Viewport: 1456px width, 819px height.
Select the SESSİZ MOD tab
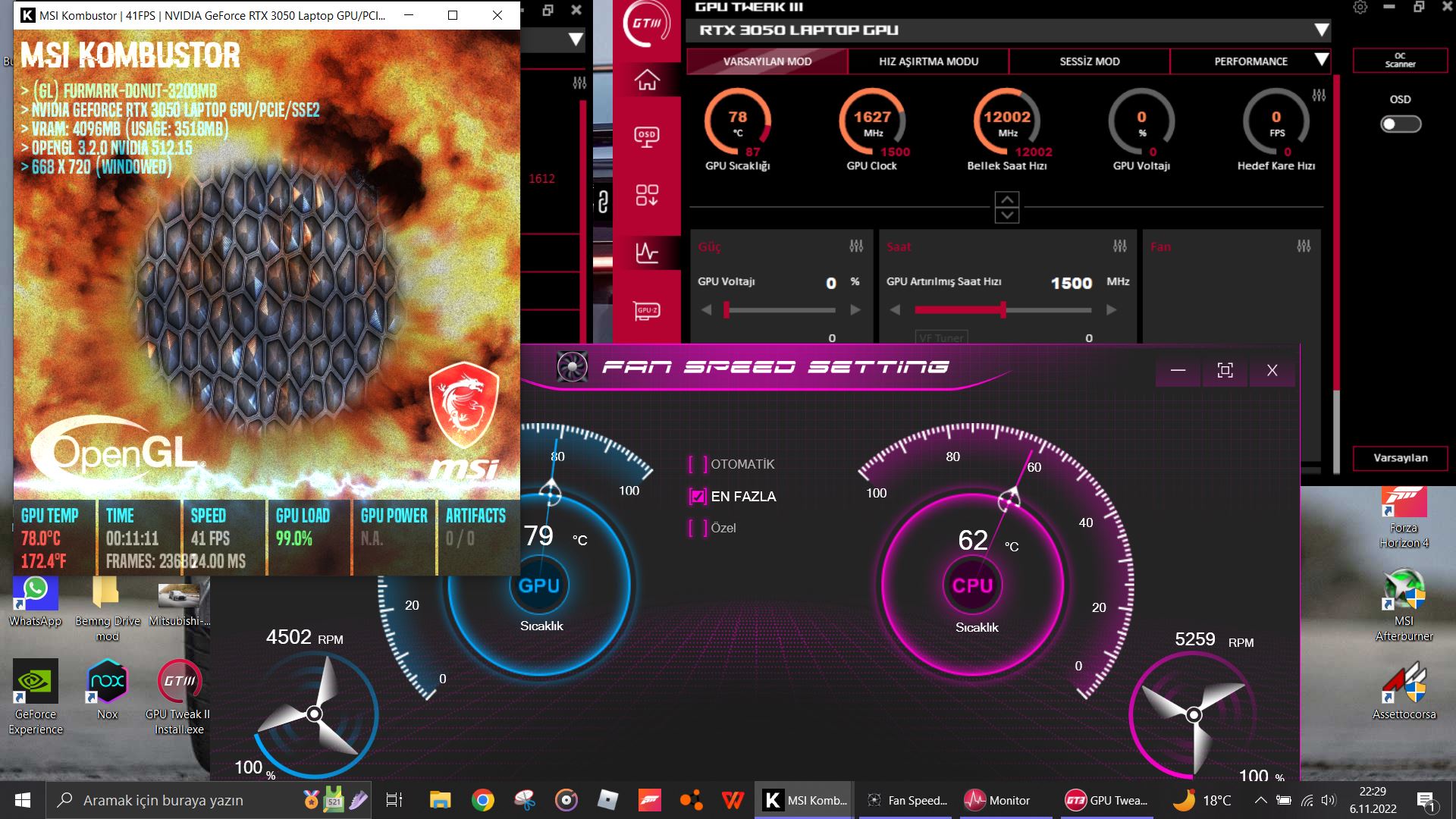[1089, 61]
